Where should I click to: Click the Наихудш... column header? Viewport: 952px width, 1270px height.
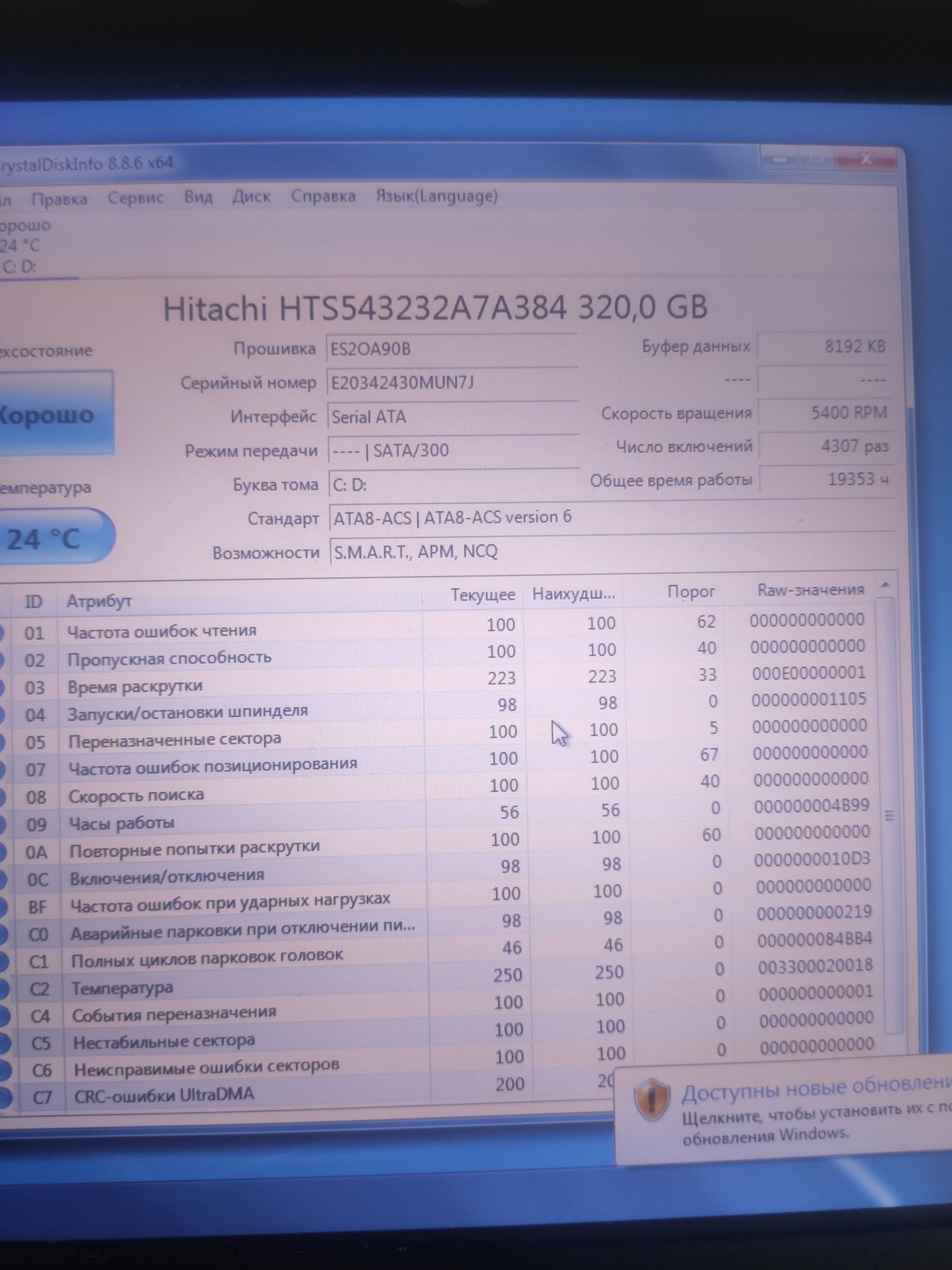tap(573, 594)
